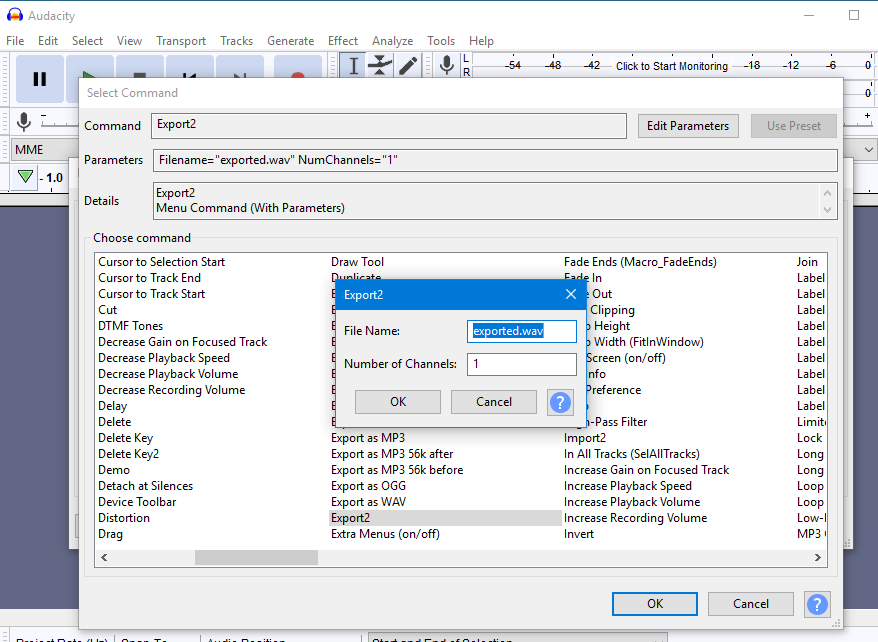Click the Edit Parameters button

coord(689,126)
